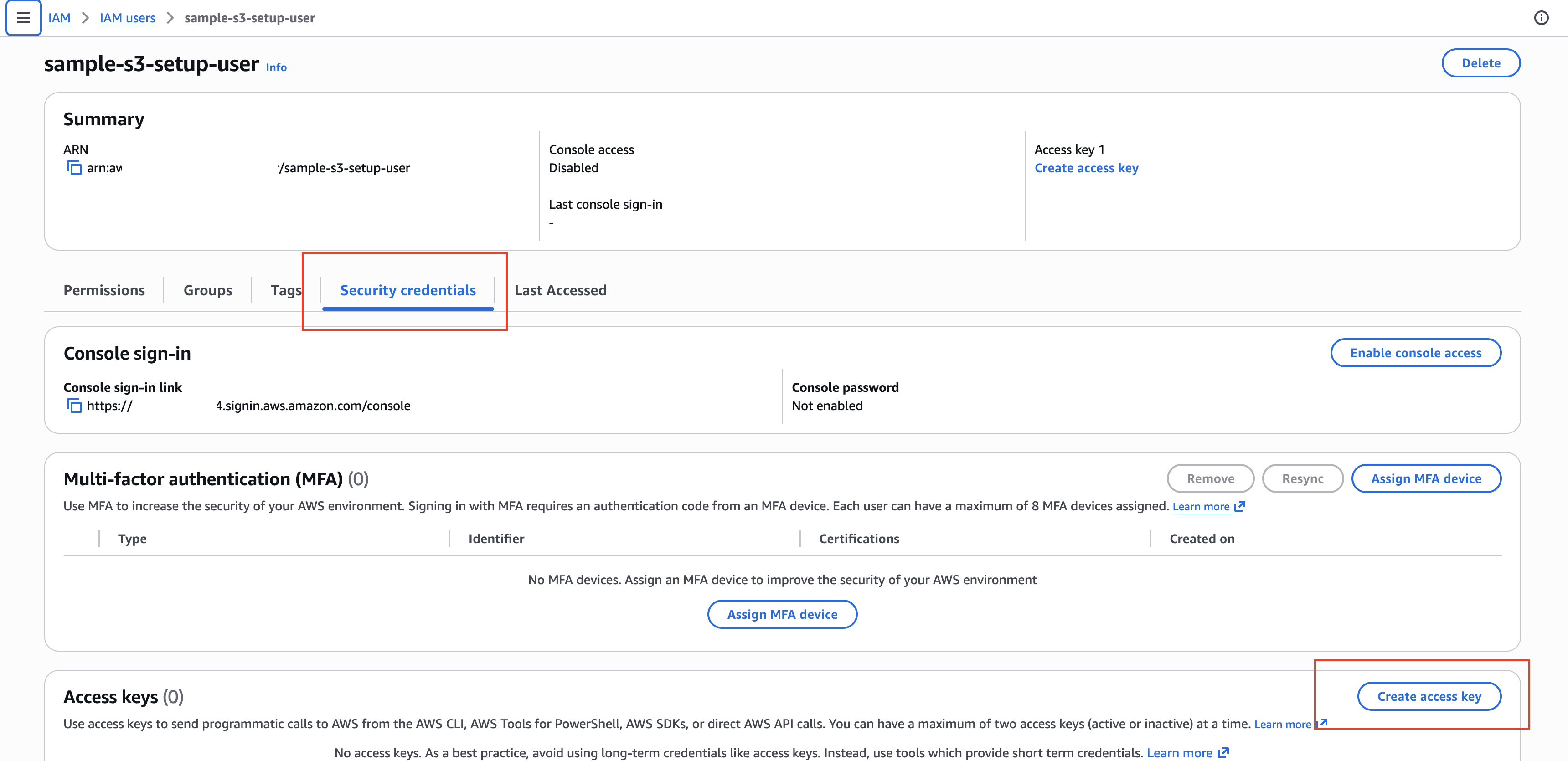Click centered Assign MFA device button
Viewport: 1568px width, 761px height.
[x=782, y=614]
